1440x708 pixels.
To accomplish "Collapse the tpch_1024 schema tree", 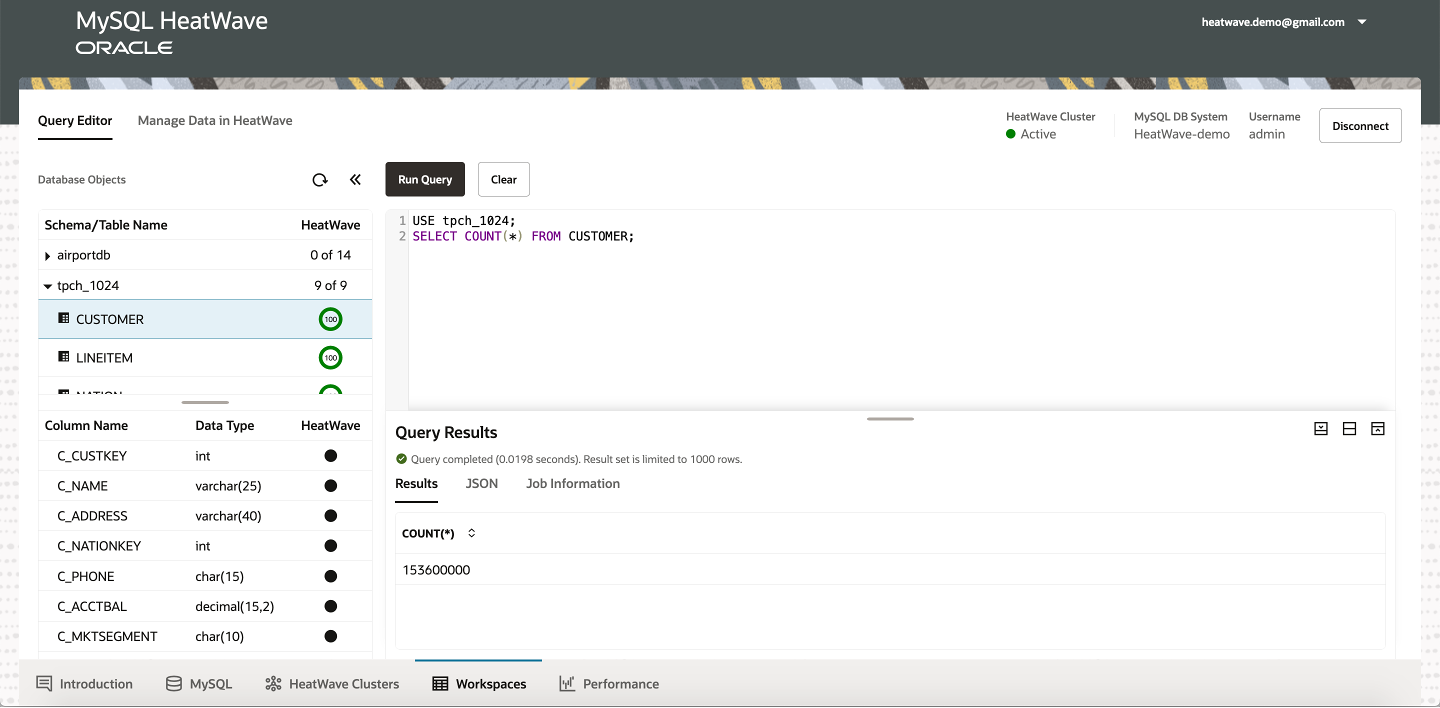I will point(47,285).
